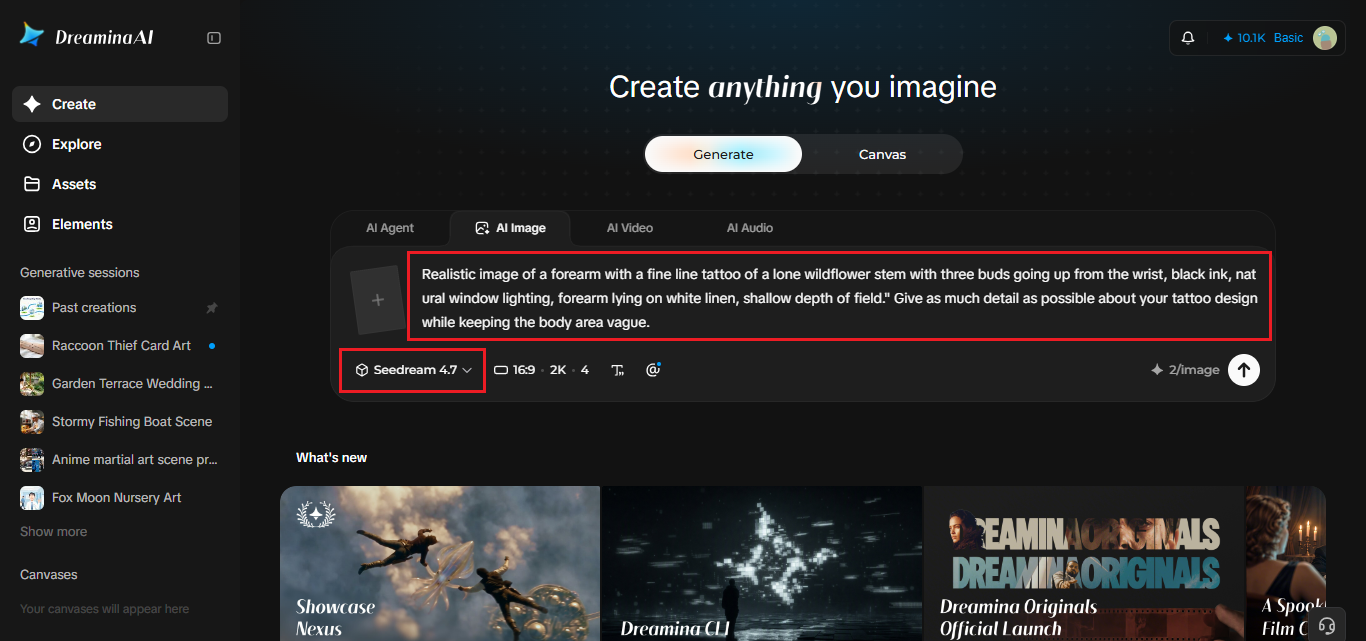Open notifications with the bell icon
This screenshot has height=641, width=1366.
click(x=1188, y=38)
